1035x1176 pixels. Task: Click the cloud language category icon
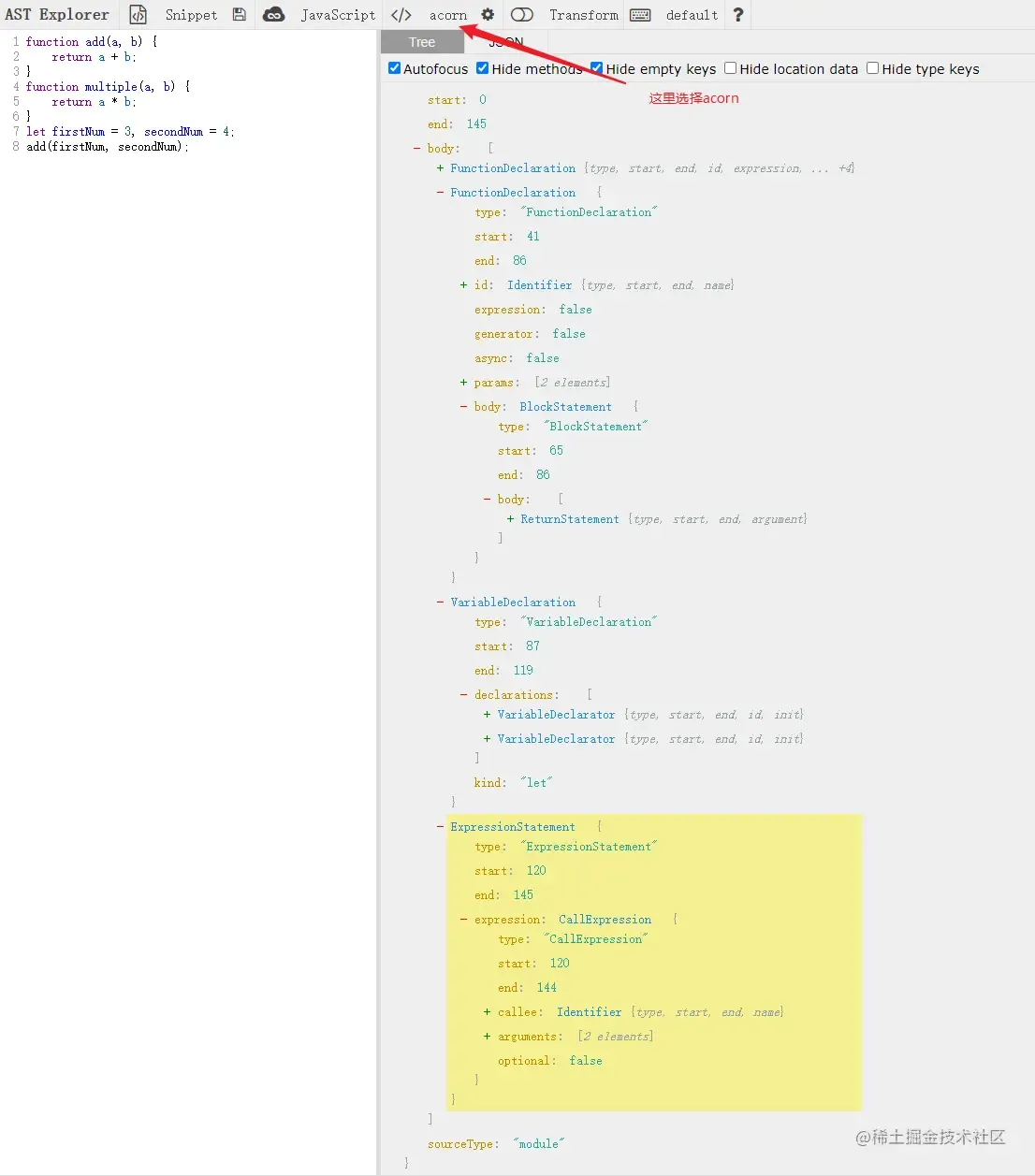[273, 15]
